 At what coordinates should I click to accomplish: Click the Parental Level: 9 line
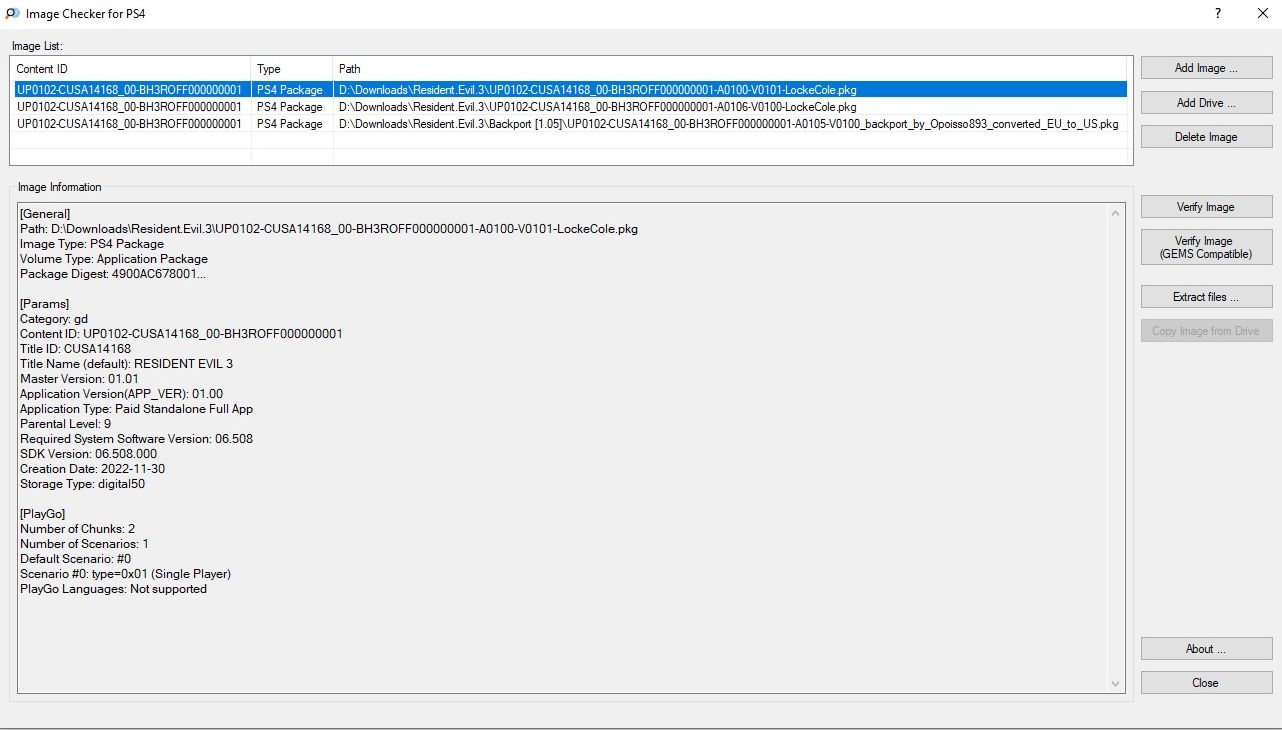pos(65,424)
